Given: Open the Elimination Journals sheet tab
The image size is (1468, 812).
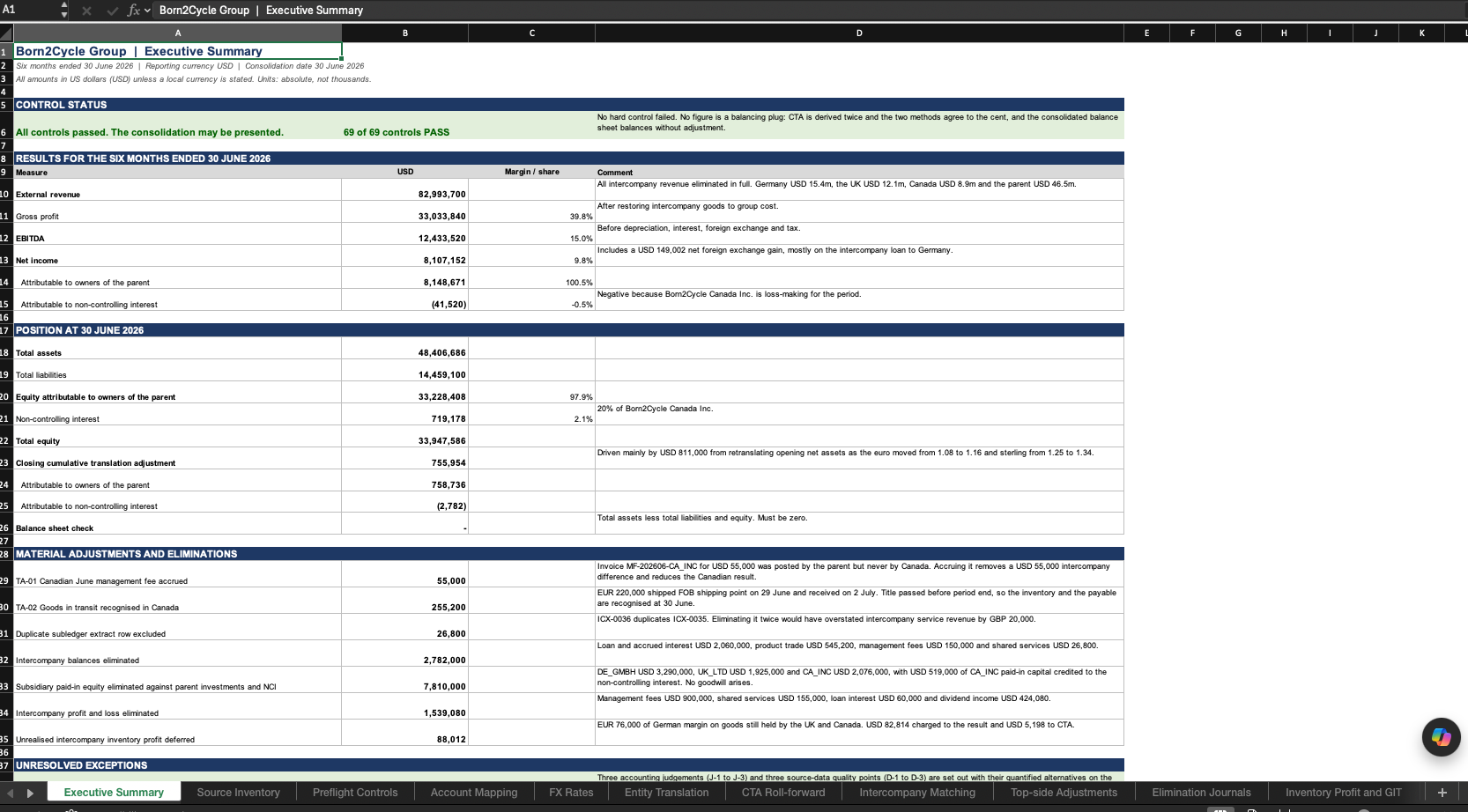Looking at the screenshot, I should [x=1201, y=793].
